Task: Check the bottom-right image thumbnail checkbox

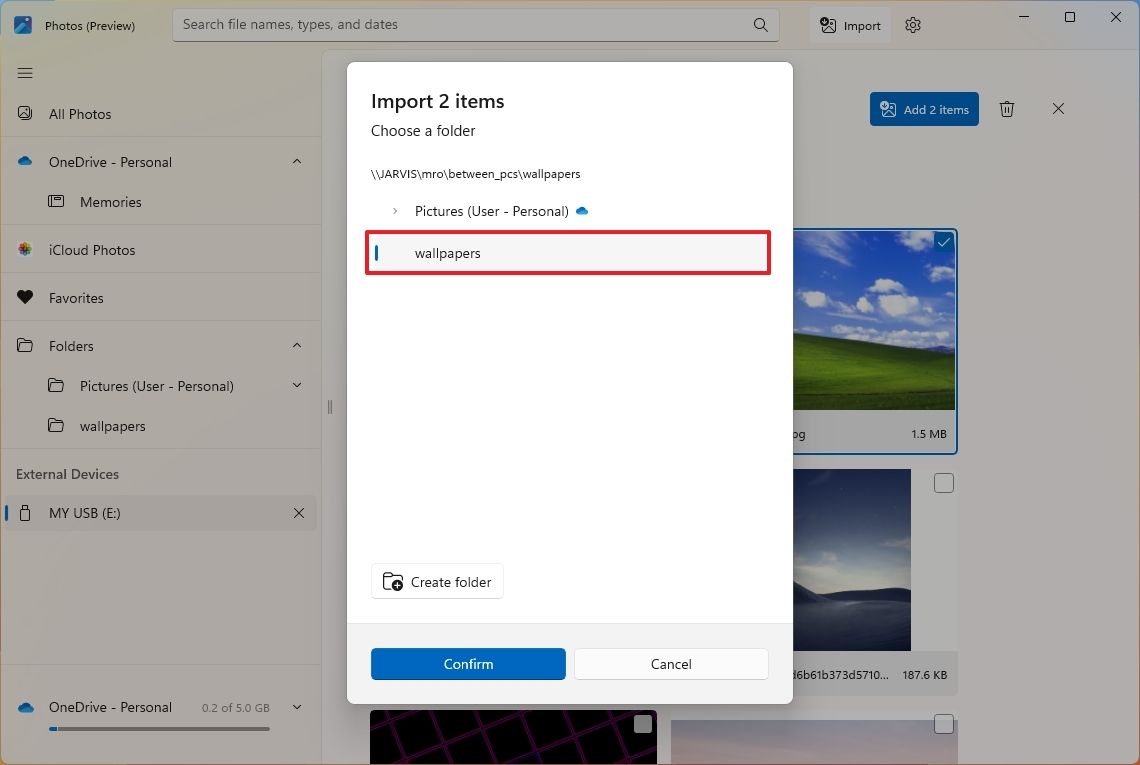Action: click(942, 723)
